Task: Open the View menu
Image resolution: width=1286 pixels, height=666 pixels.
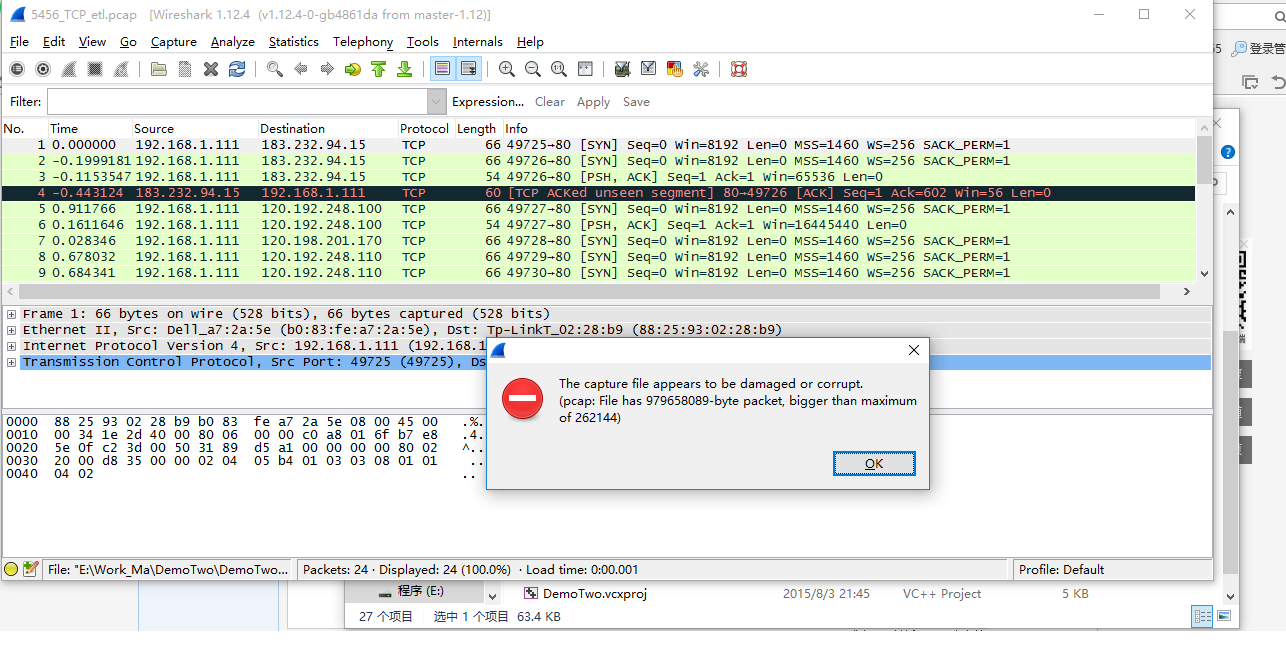Action: 92,42
